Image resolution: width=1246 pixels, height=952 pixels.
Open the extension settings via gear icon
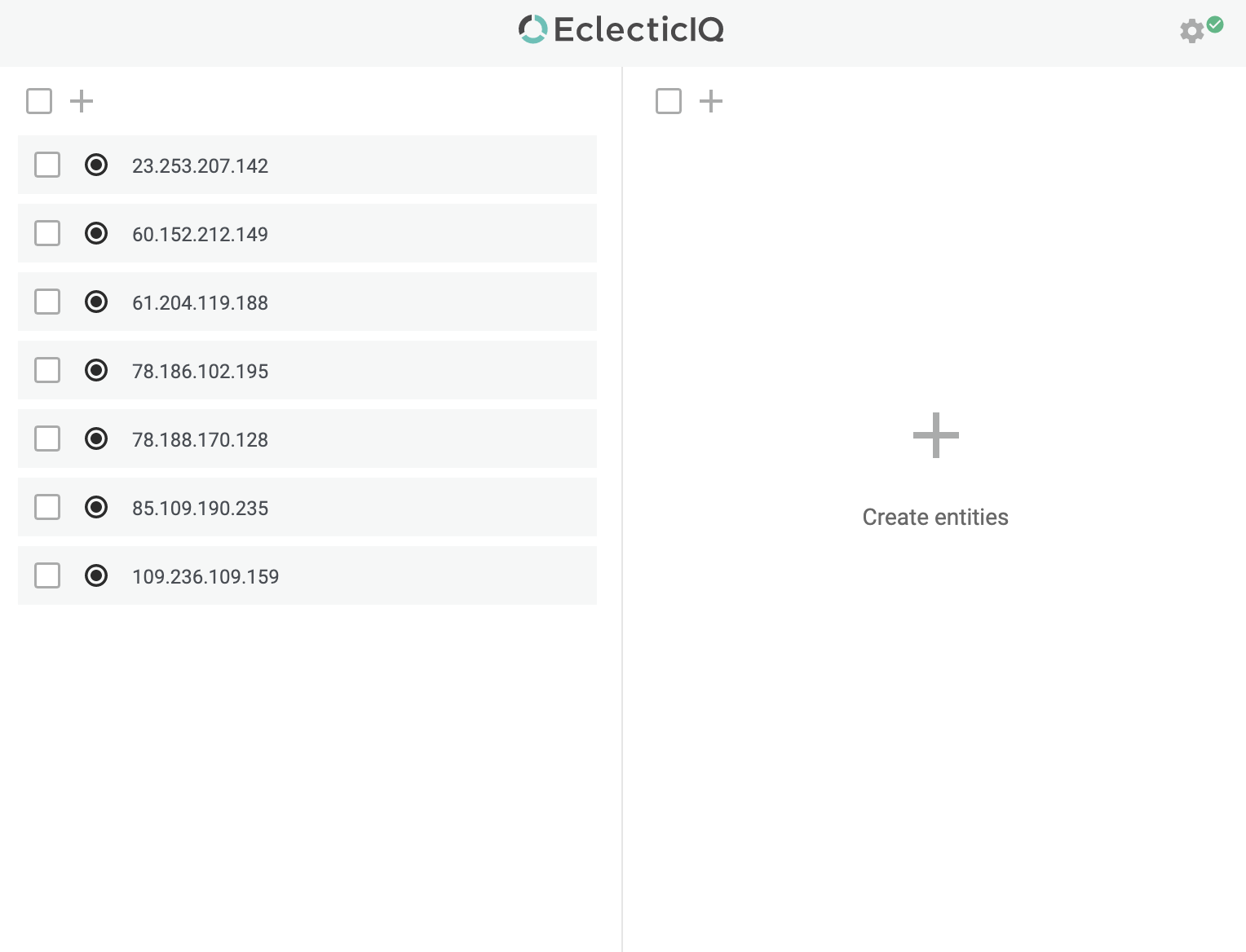point(1191,32)
